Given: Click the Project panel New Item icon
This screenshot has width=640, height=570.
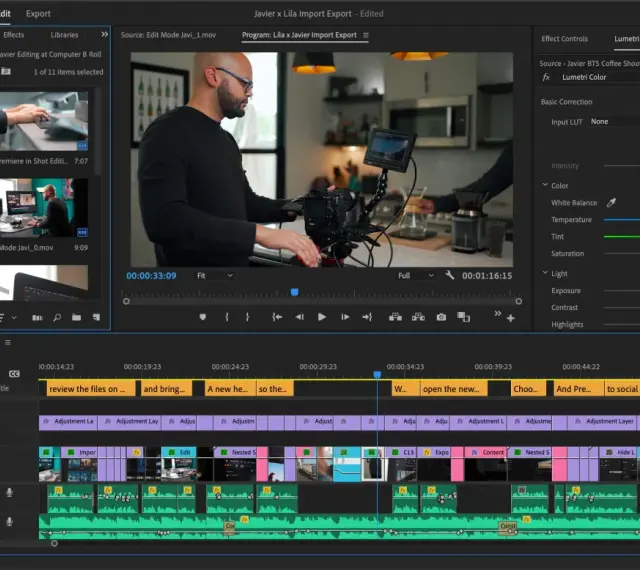Looking at the screenshot, I should [96, 317].
